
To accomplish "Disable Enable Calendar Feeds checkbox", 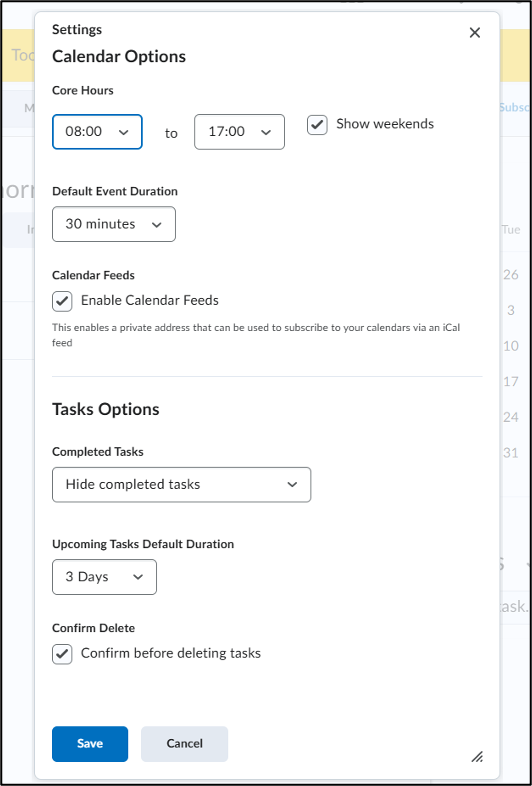I will tap(62, 302).
